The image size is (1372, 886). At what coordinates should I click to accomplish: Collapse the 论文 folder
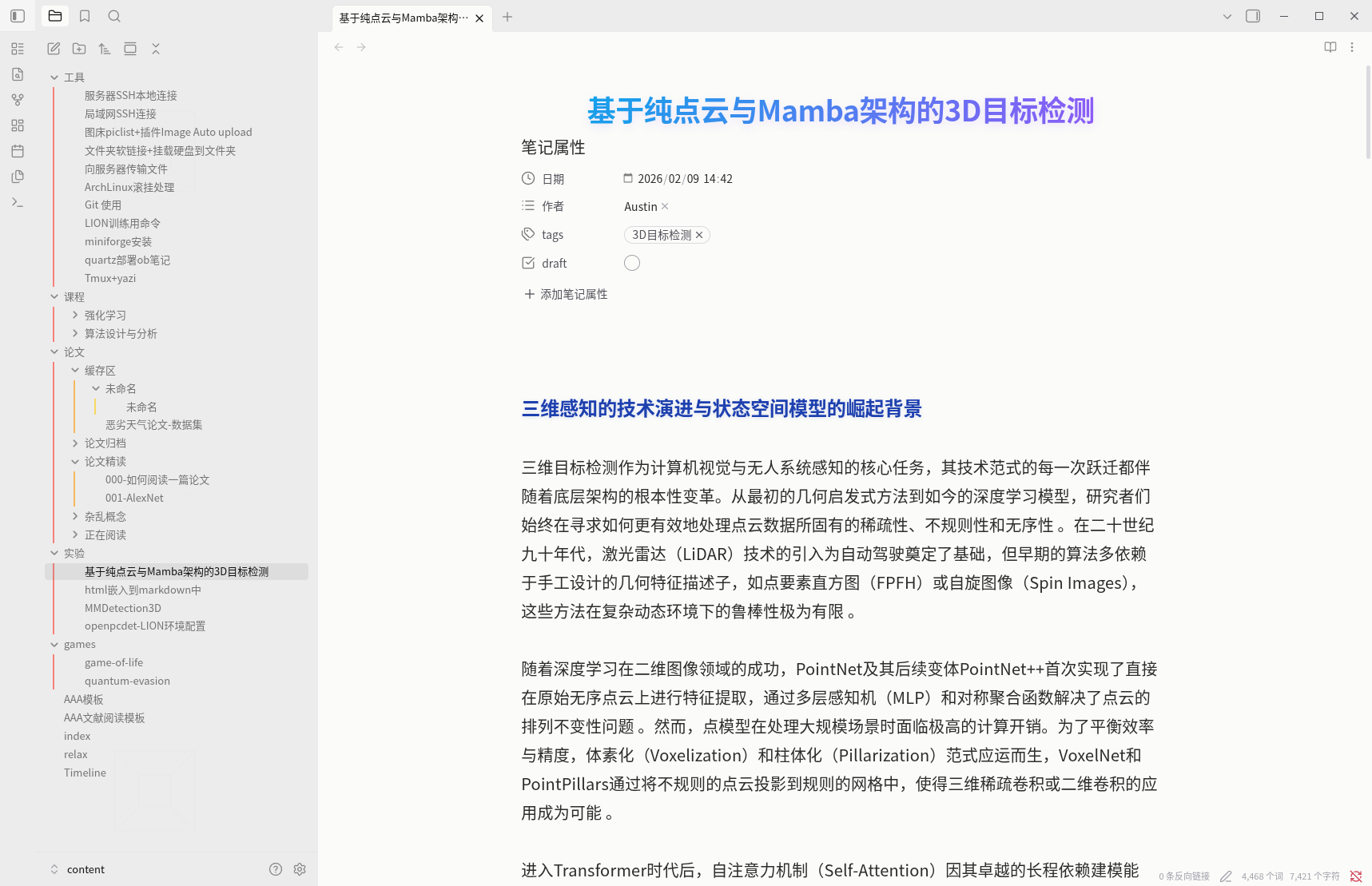click(54, 352)
